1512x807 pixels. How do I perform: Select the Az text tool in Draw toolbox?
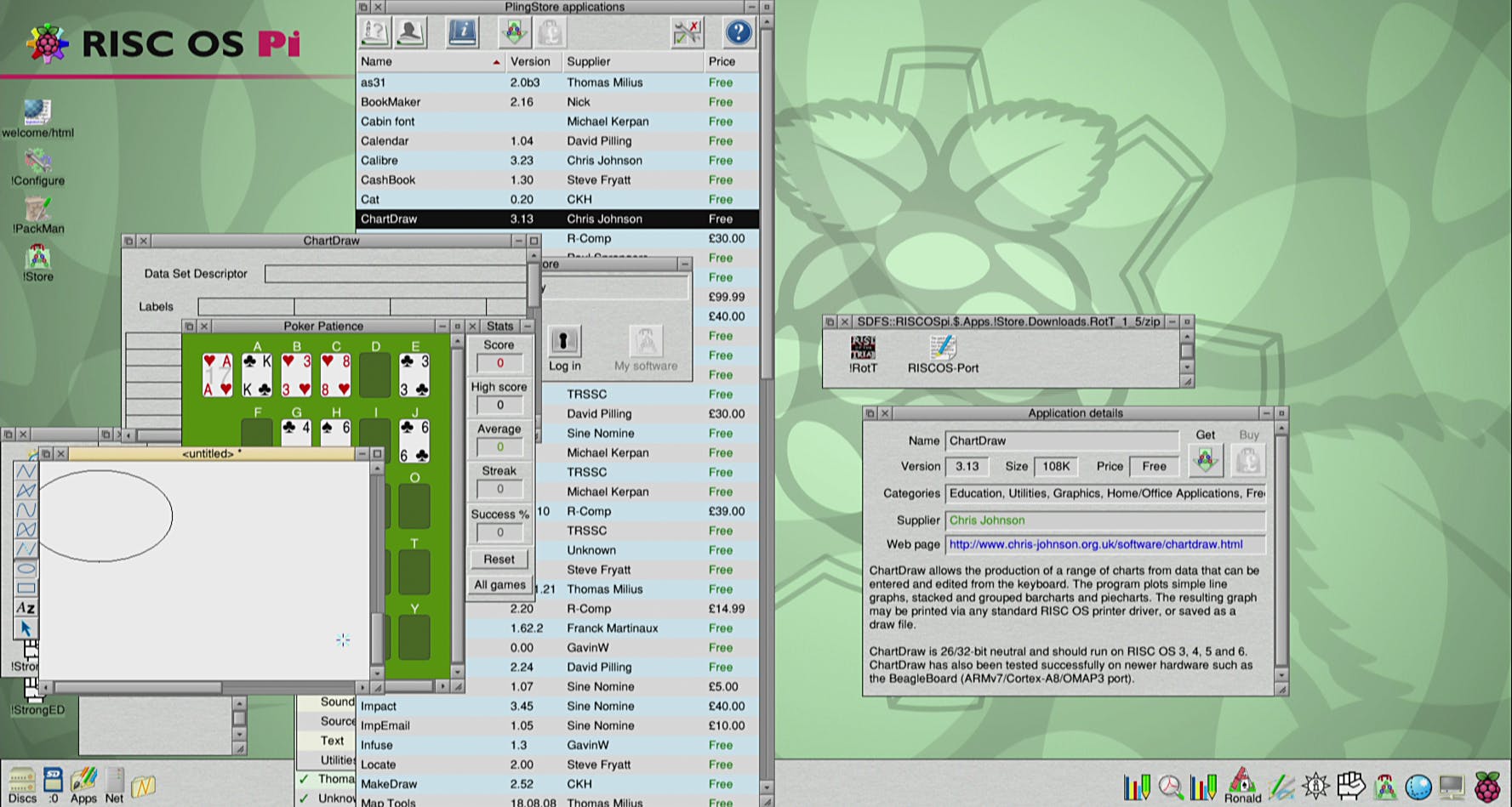[26, 608]
